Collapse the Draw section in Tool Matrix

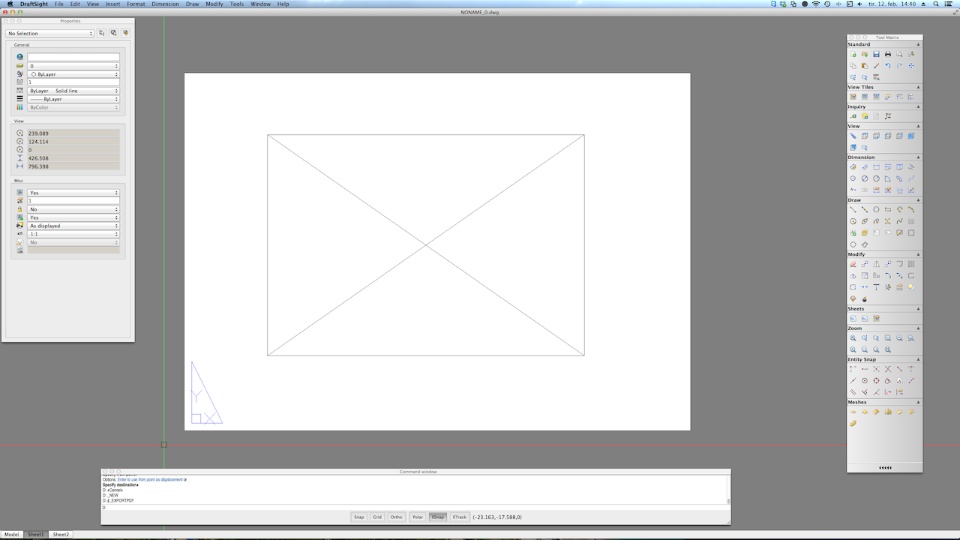(x=918, y=200)
